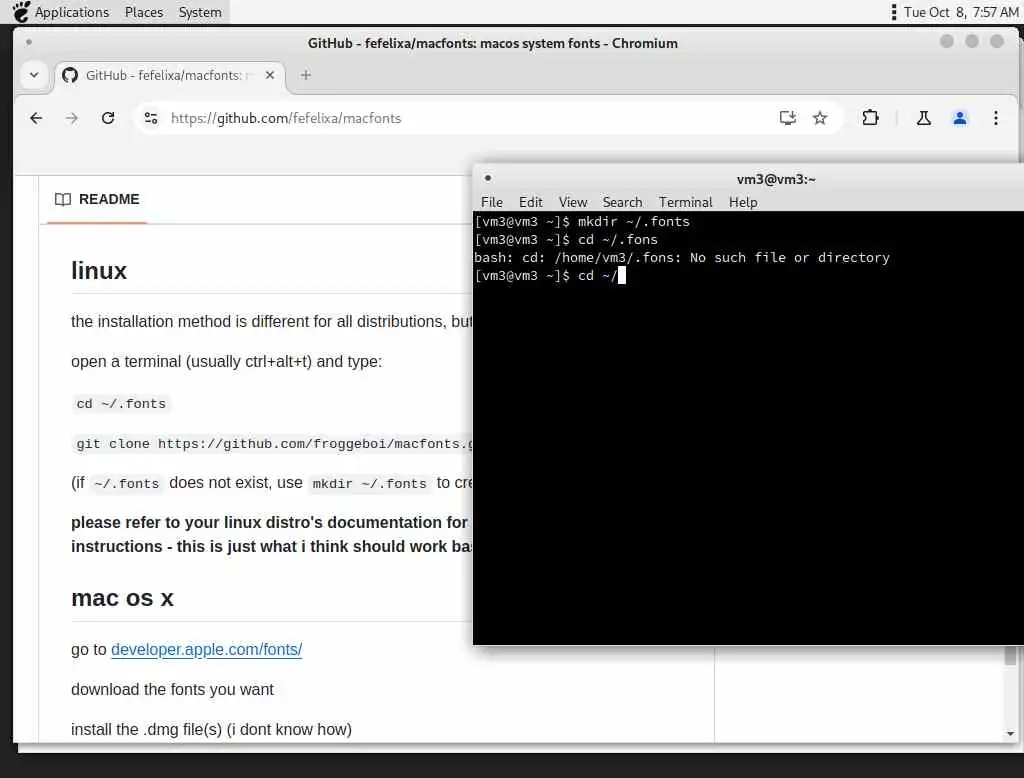Reload the GitHub page
1024x778 pixels.
[x=108, y=118]
